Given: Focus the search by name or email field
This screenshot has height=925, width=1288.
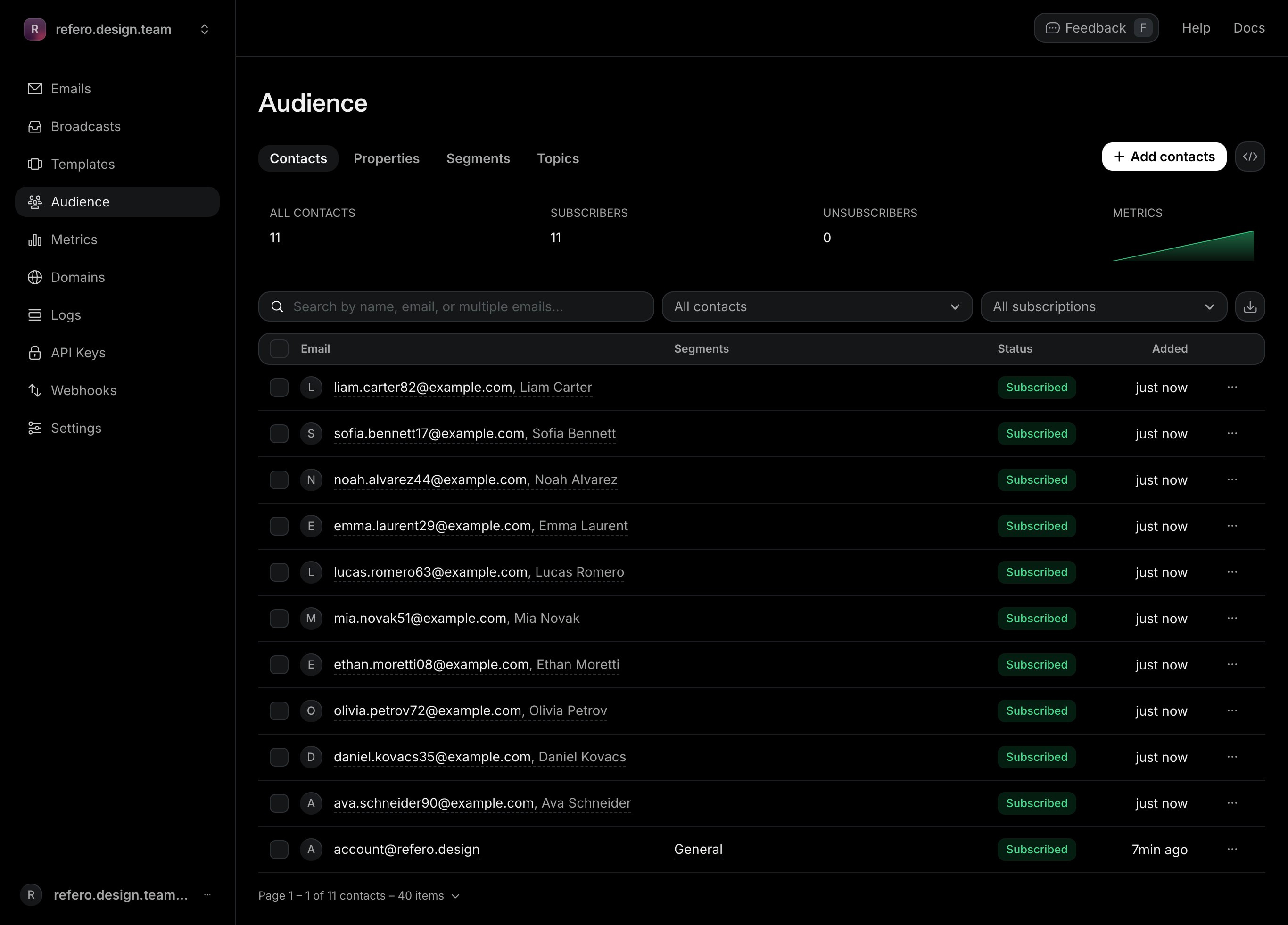Looking at the screenshot, I should tap(456, 306).
